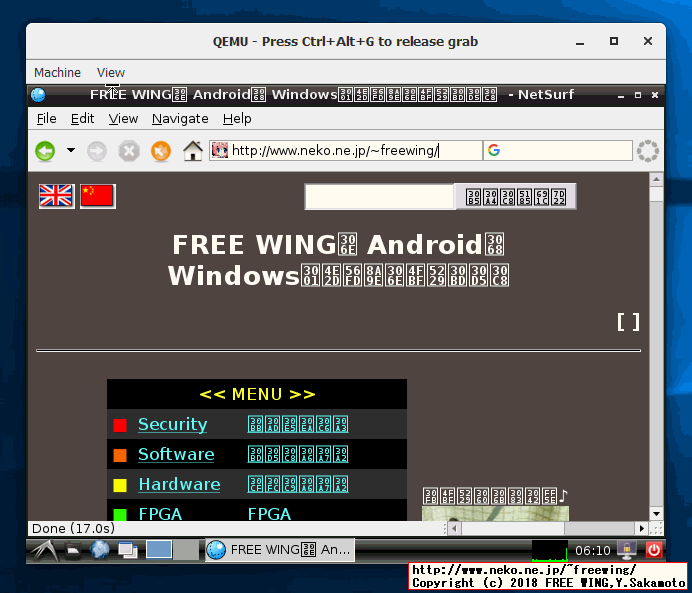Click the FREE WING Android page heading
Screen dimensions: 692x593
(338, 259)
